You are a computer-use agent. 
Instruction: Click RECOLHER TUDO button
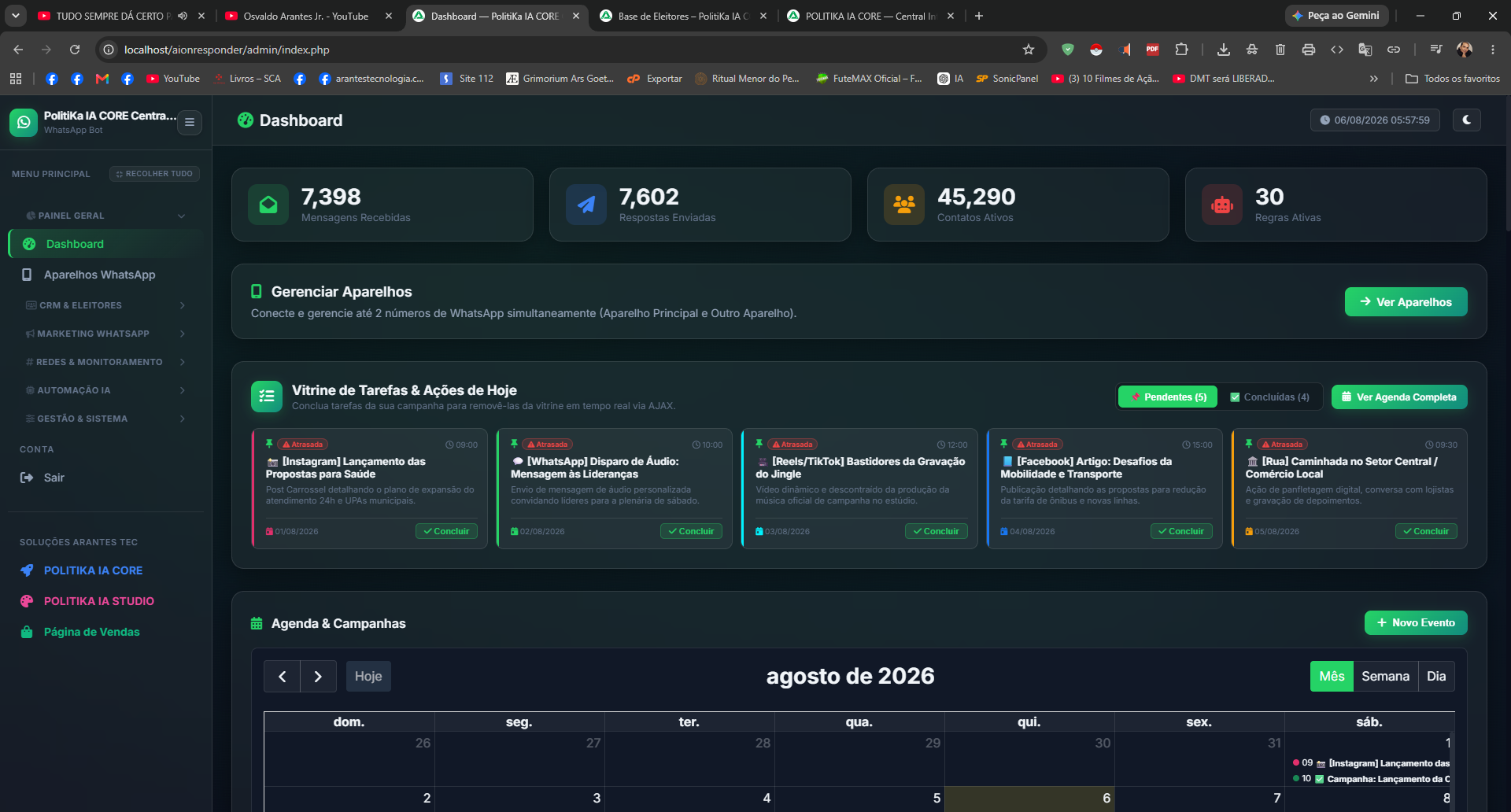pyautogui.click(x=154, y=174)
